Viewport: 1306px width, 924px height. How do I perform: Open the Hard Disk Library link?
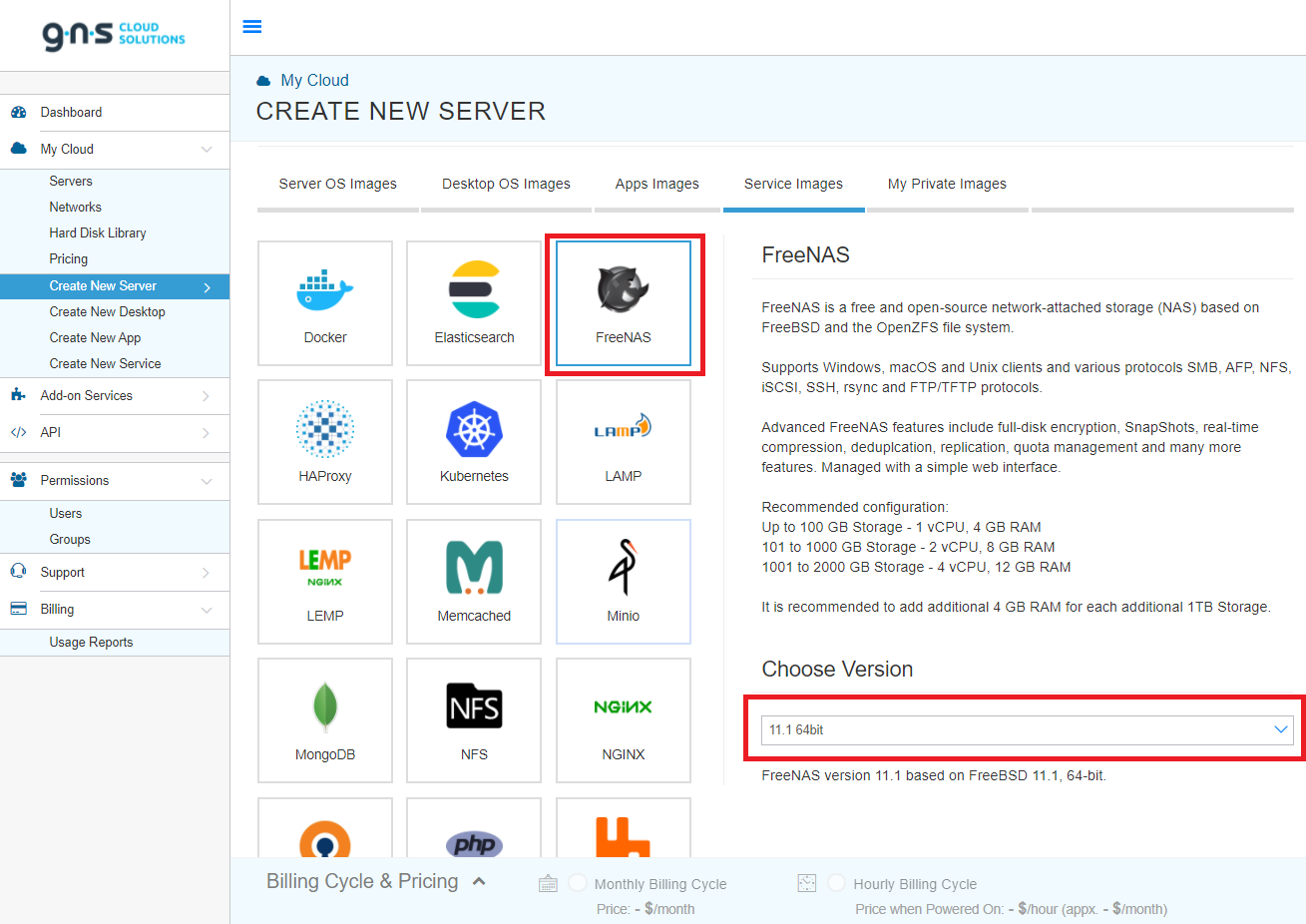coord(98,232)
